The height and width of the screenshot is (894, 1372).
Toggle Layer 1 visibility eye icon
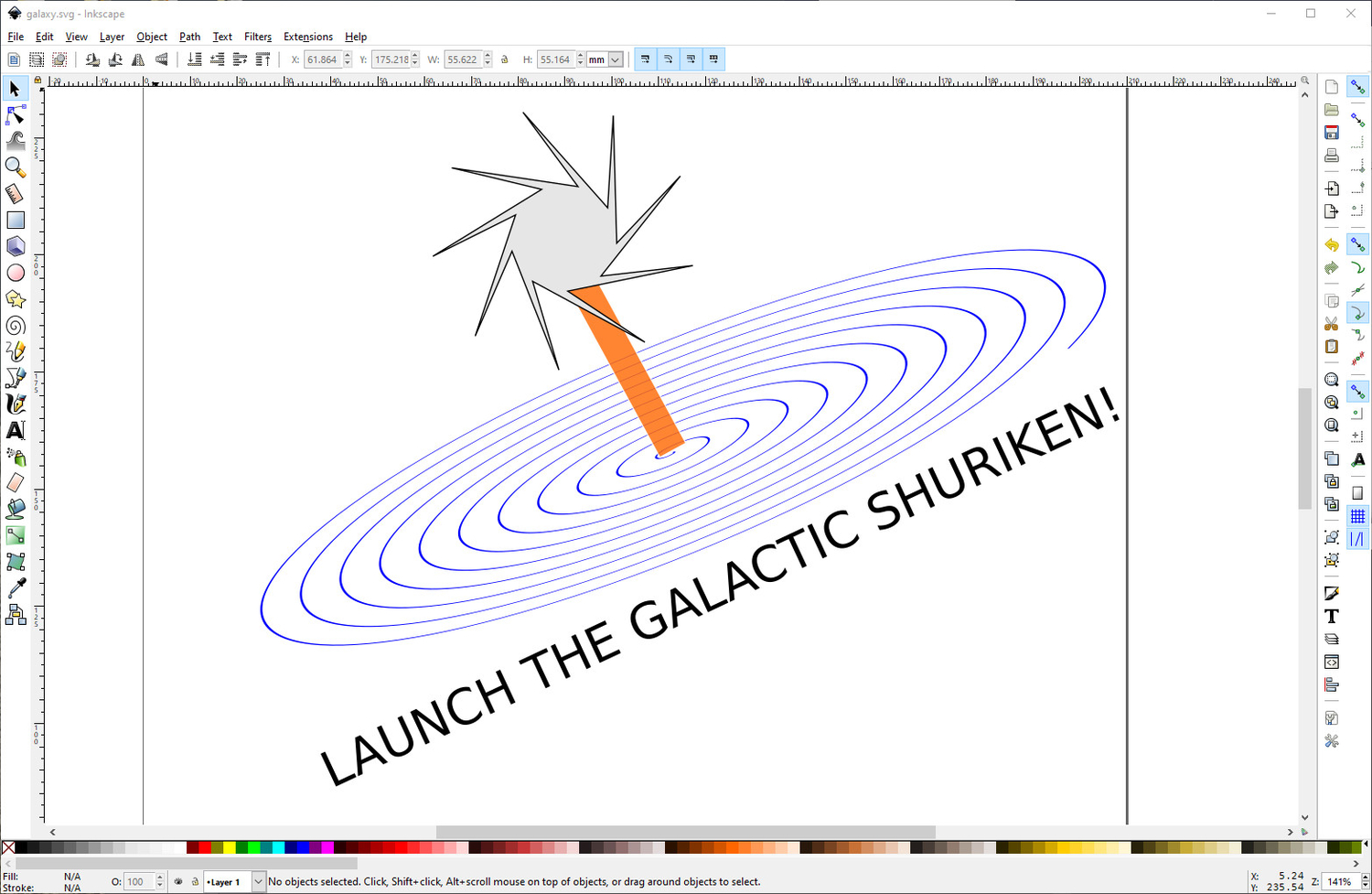(178, 882)
